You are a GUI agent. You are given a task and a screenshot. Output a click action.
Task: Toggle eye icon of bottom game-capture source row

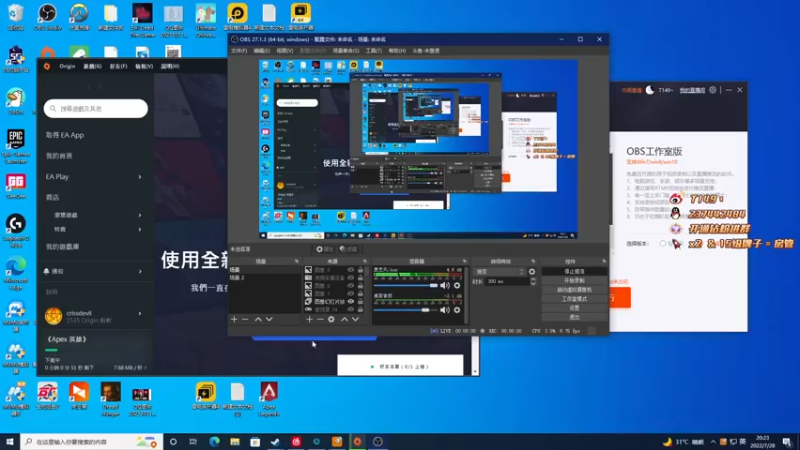click(351, 309)
